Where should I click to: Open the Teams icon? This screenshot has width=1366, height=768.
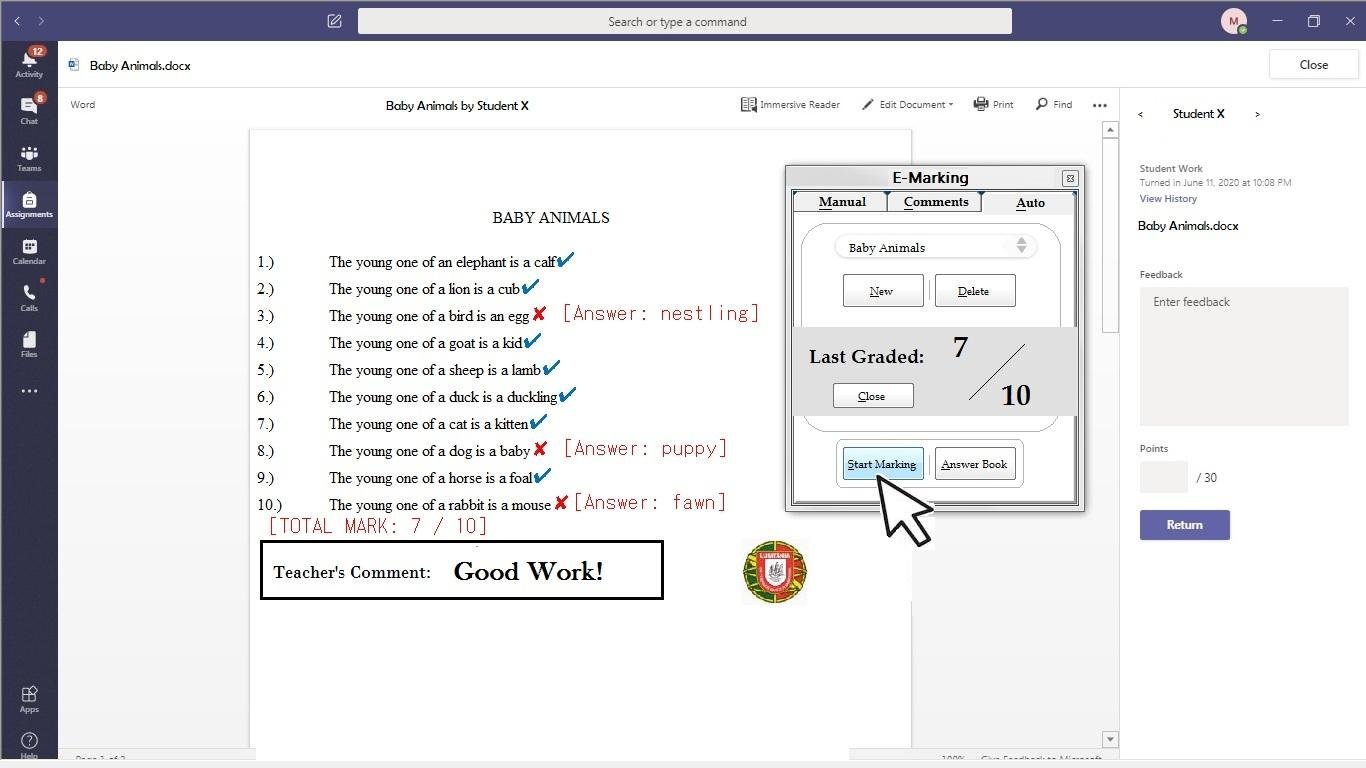pos(29,156)
